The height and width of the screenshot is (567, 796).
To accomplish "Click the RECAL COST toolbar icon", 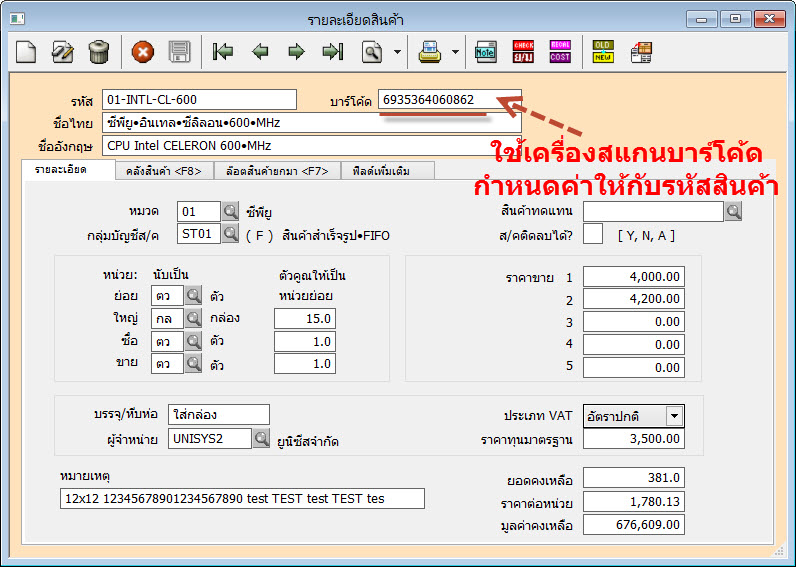I will click(x=560, y=52).
